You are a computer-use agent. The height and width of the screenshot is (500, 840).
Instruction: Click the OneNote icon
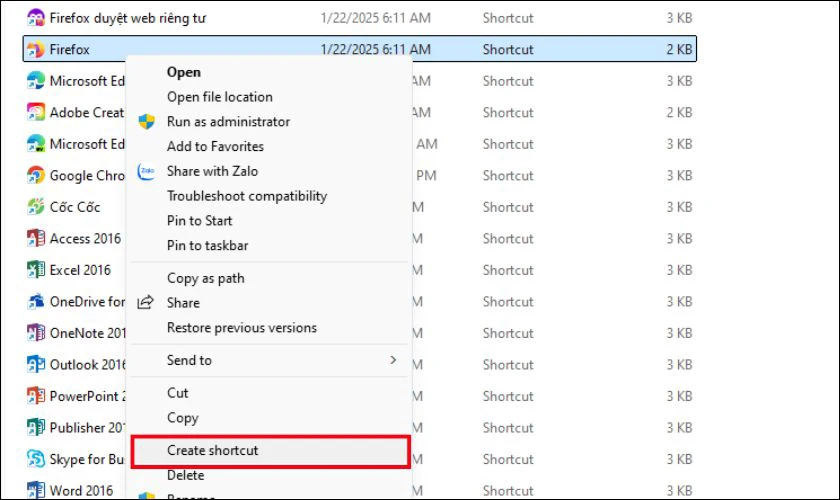tap(36, 333)
